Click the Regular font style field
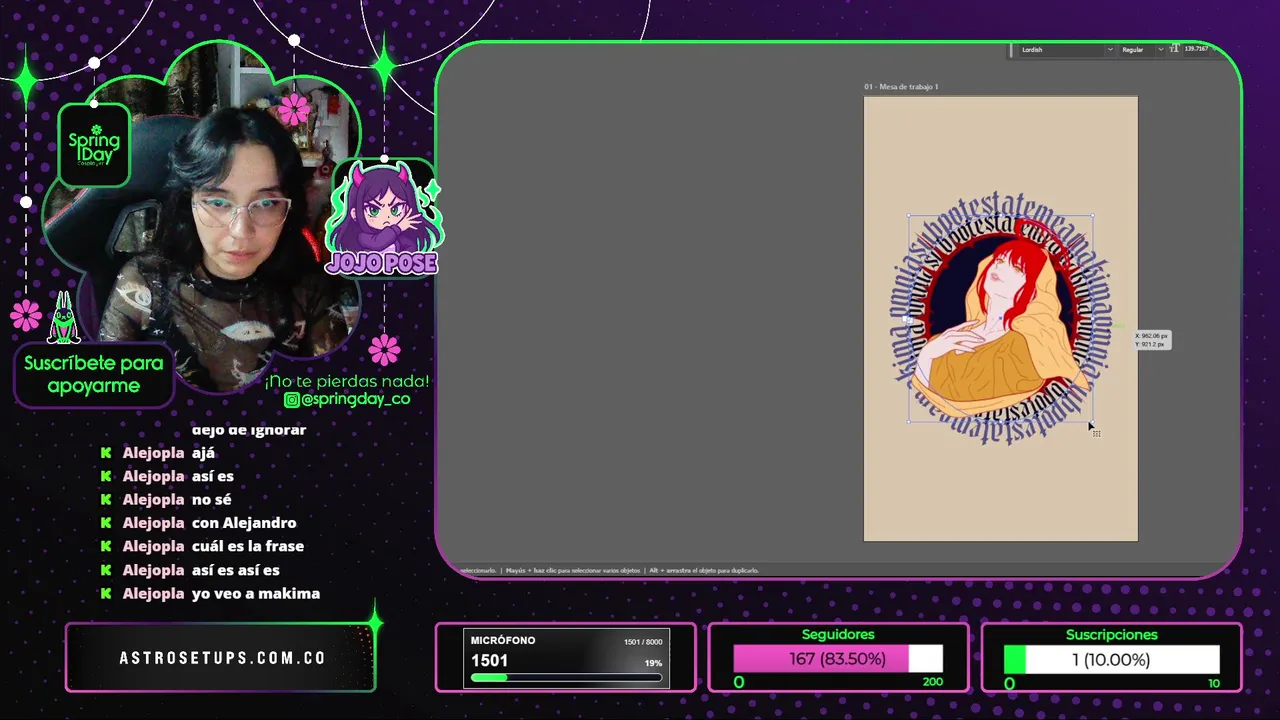The image size is (1280, 720). 1137,49
